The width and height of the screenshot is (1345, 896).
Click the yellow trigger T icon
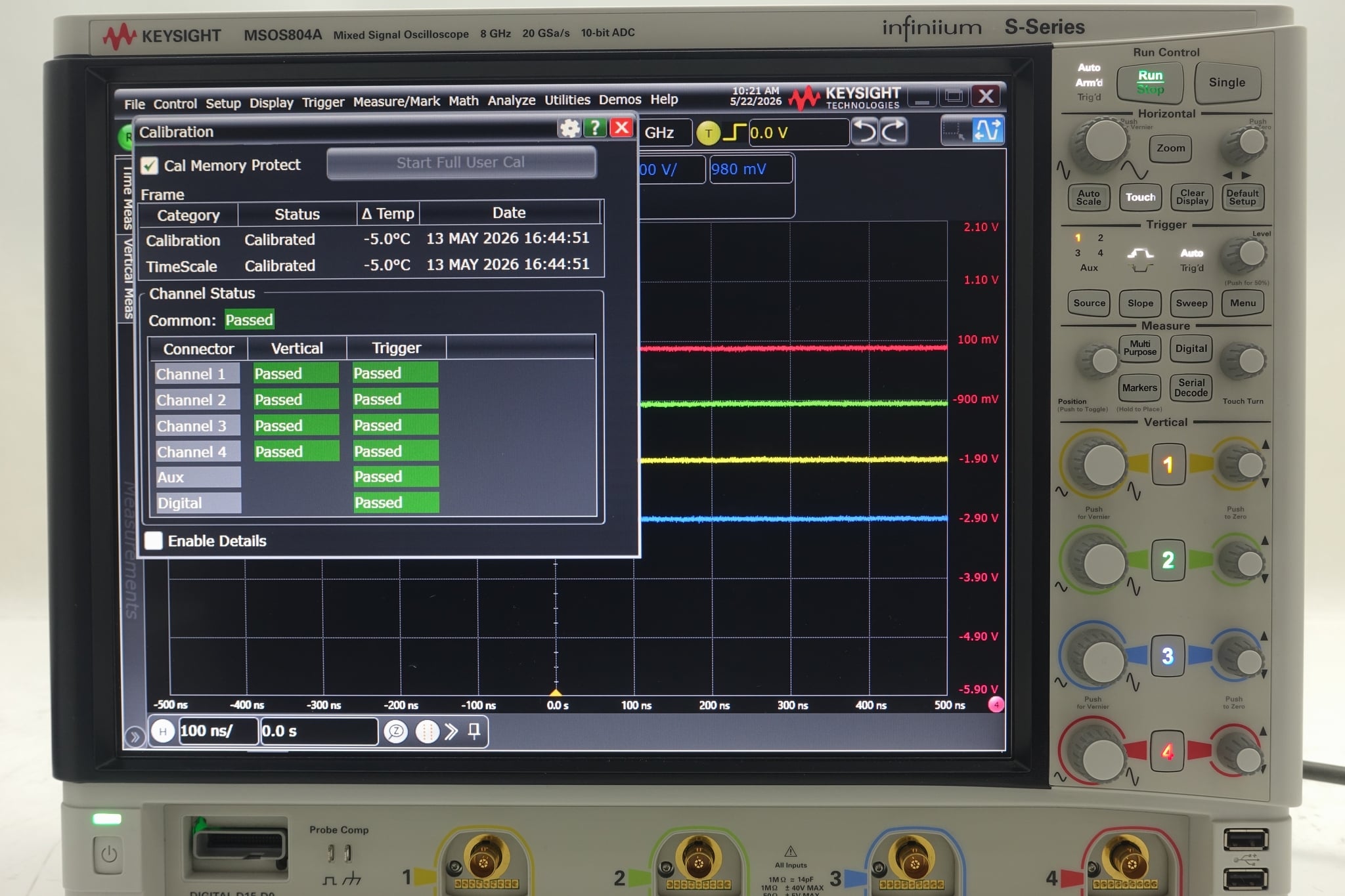pyautogui.click(x=708, y=133)
